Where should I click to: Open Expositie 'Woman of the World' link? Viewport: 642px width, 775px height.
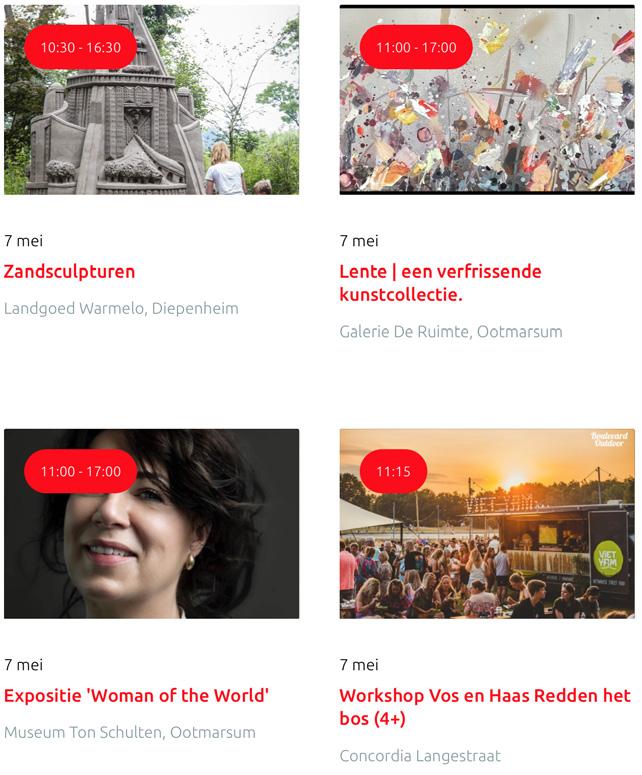(136, 695)
